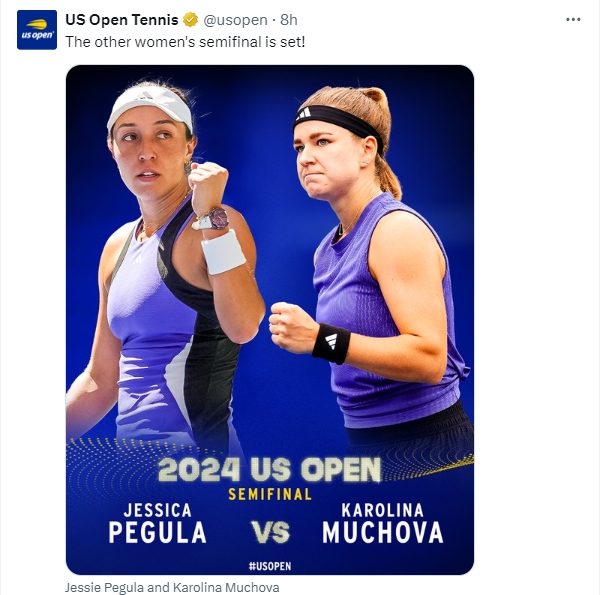Click the gold verified badge

tap(190, 20)
